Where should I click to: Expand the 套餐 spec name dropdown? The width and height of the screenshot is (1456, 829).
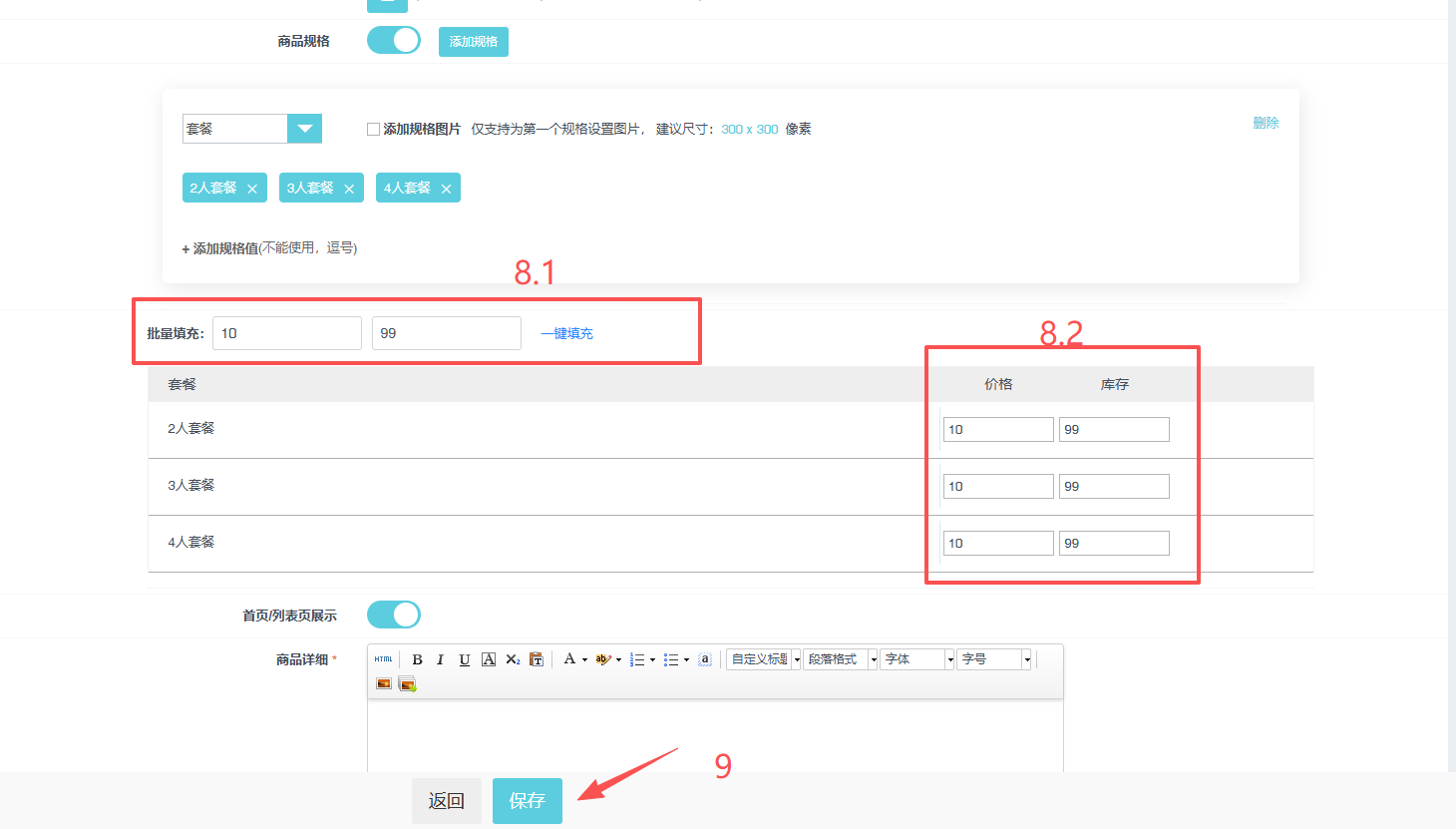click(304, 129)
